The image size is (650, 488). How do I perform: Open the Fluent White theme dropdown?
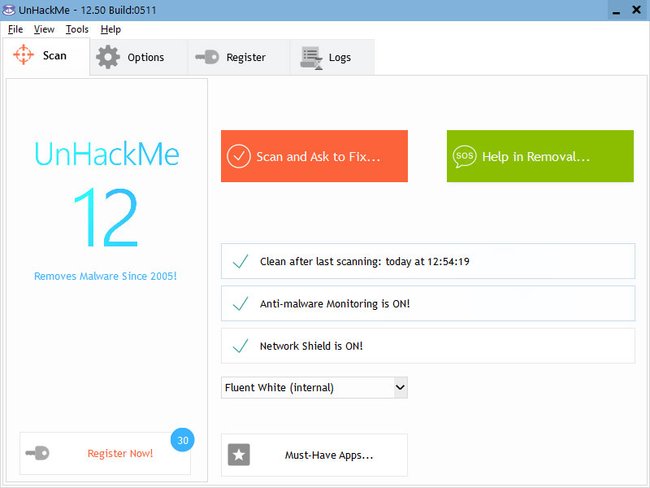314,387
